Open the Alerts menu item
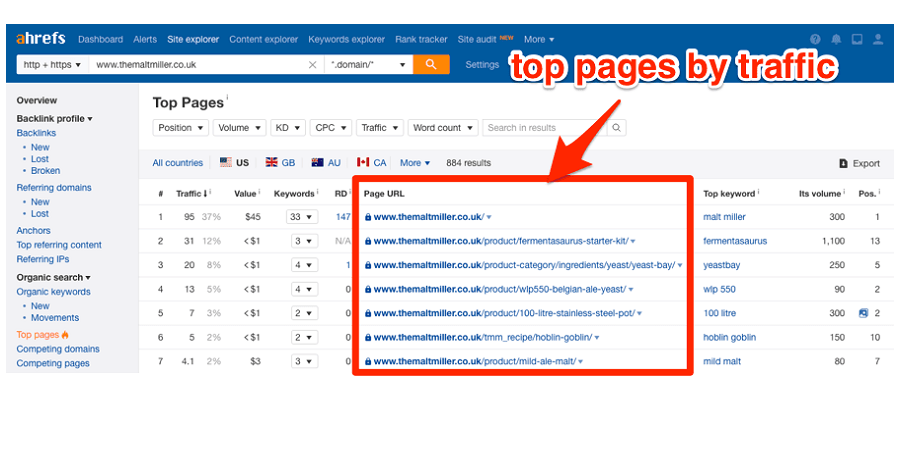Screen dimensions: 924x450 [145, 39]
